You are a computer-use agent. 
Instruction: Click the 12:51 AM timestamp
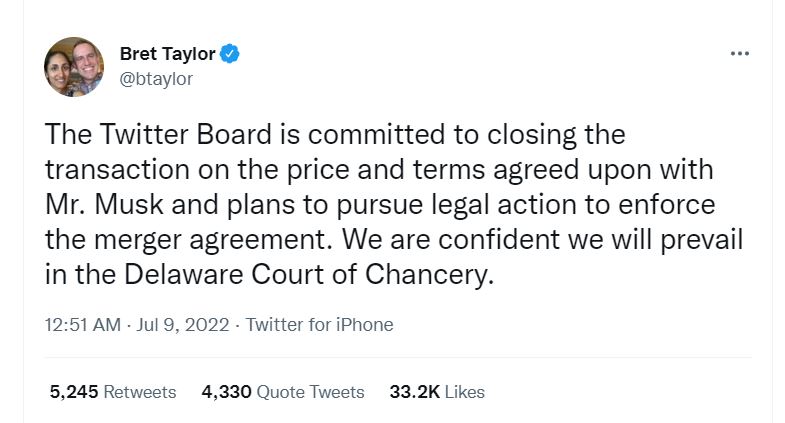tap(83, 325)
